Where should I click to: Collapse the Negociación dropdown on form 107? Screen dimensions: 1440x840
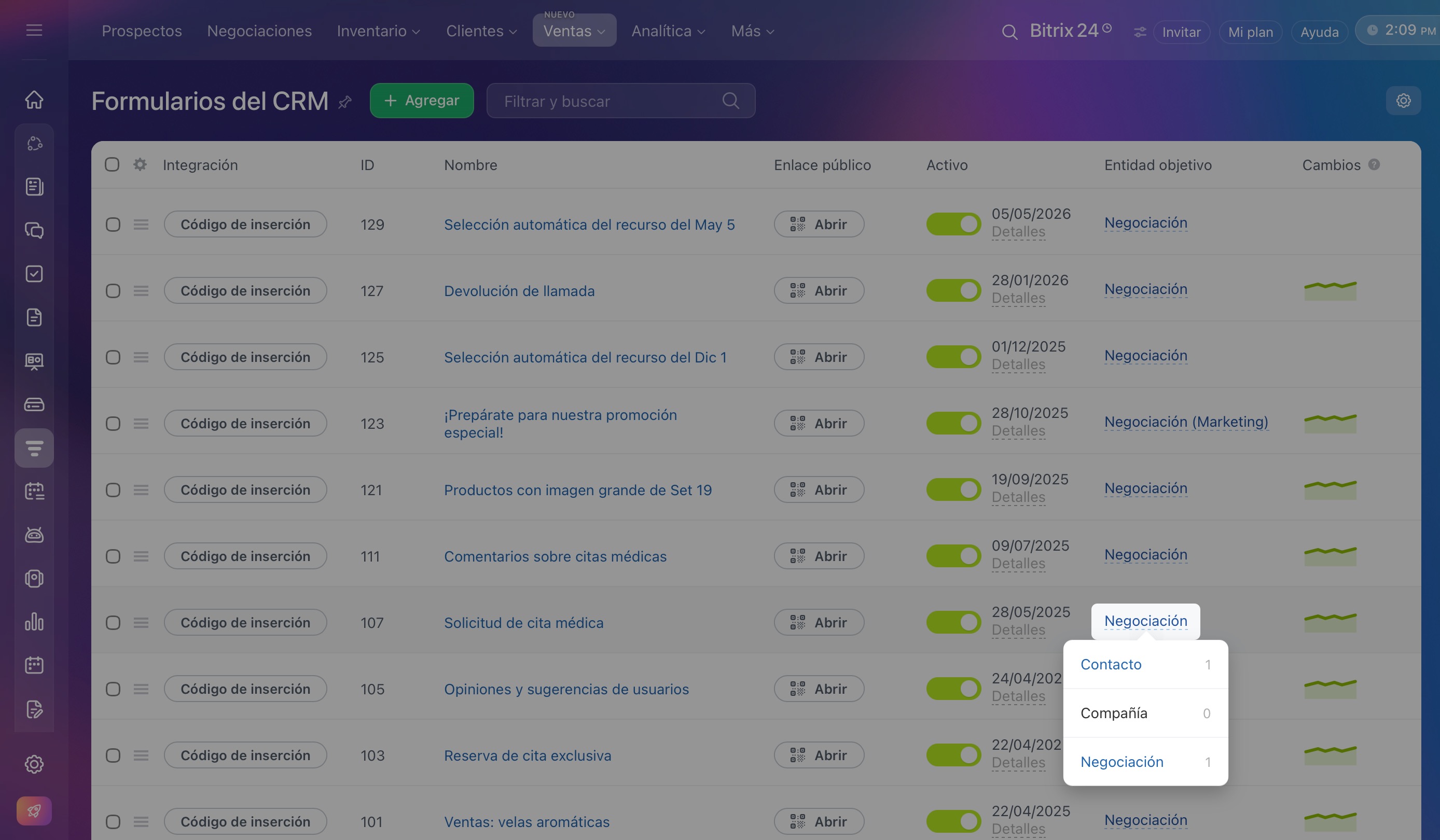[1146, 621]
